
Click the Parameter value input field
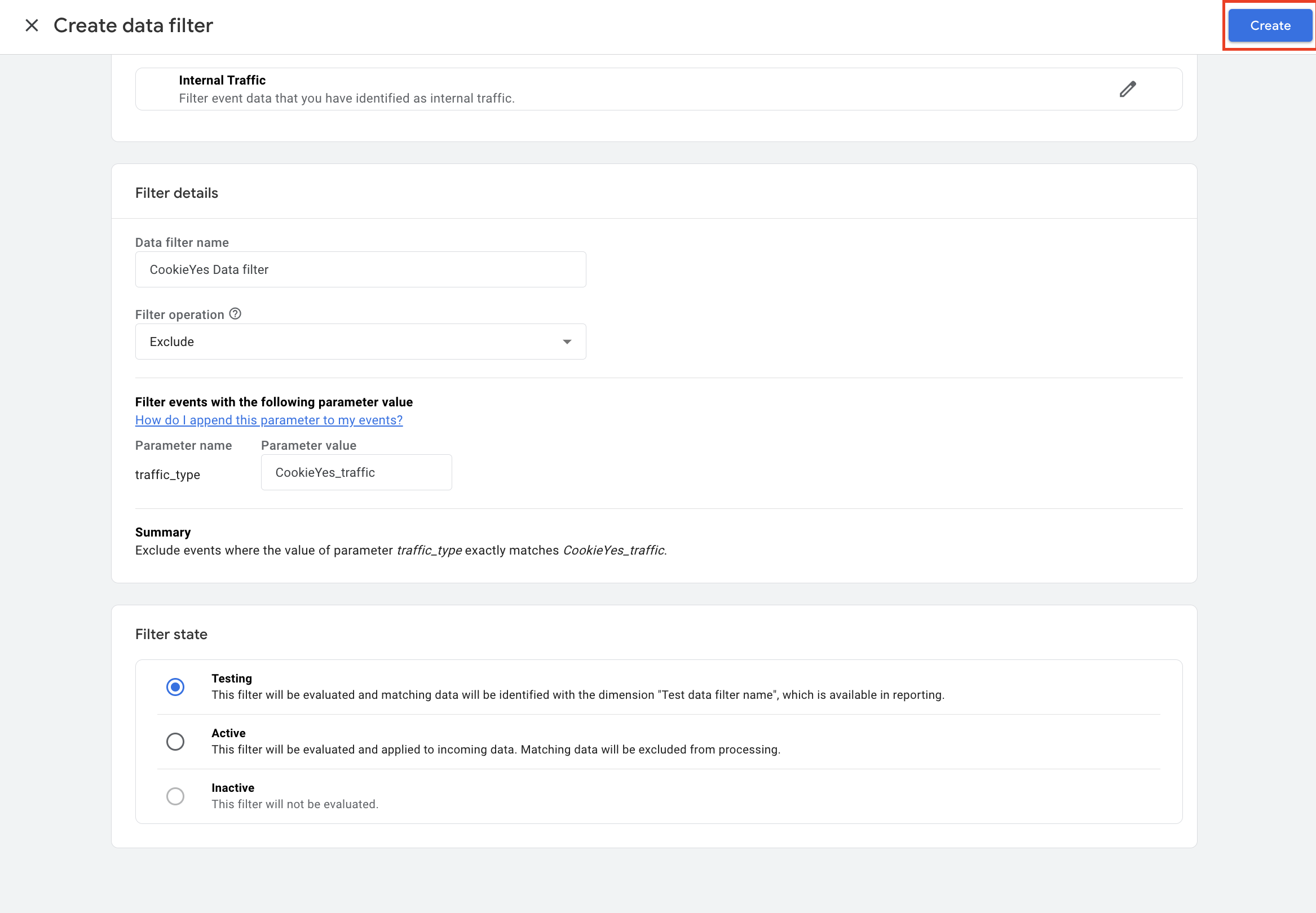tap(356, 472)
